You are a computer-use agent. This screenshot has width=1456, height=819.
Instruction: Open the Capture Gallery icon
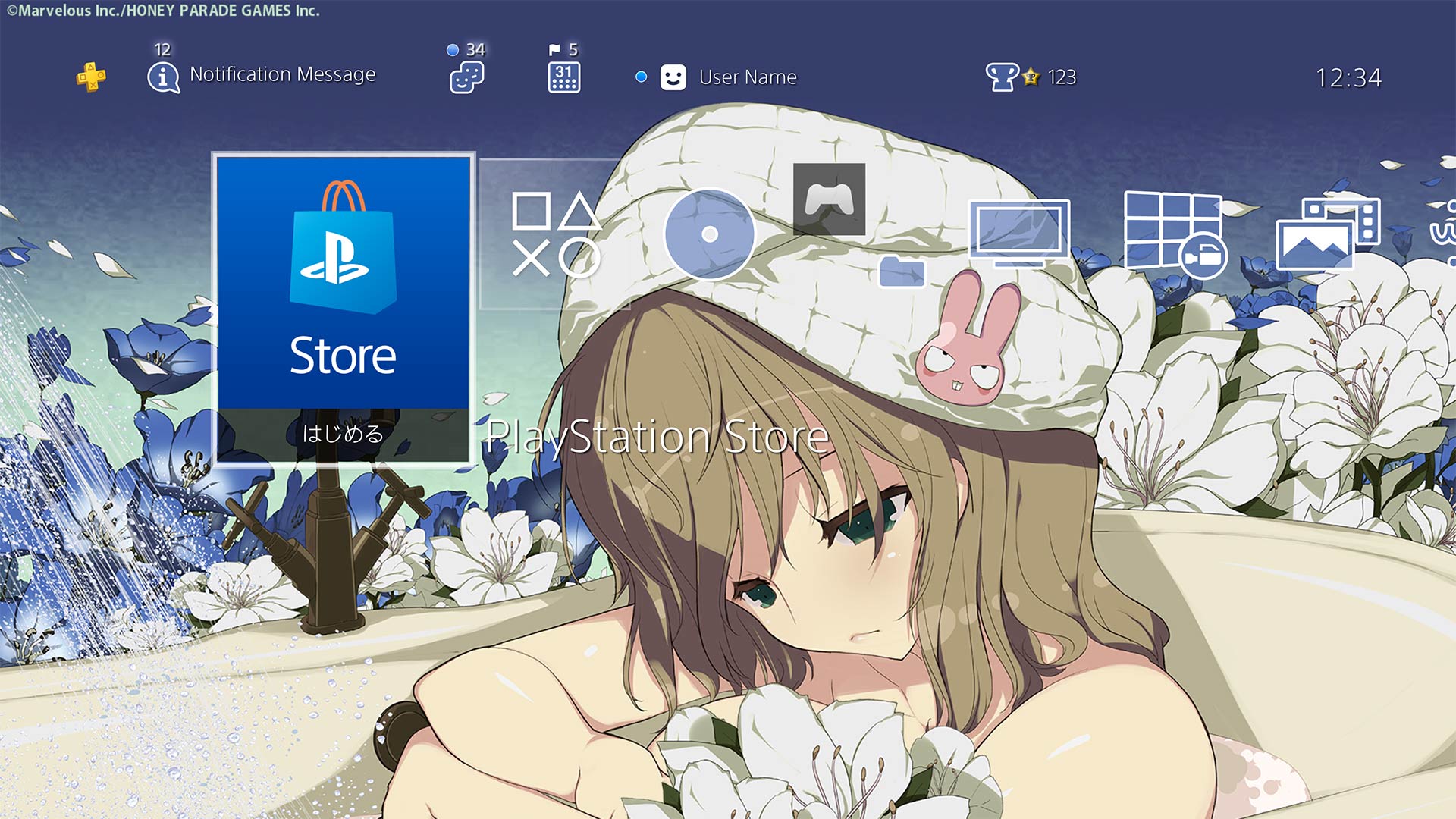(1329, 234)
